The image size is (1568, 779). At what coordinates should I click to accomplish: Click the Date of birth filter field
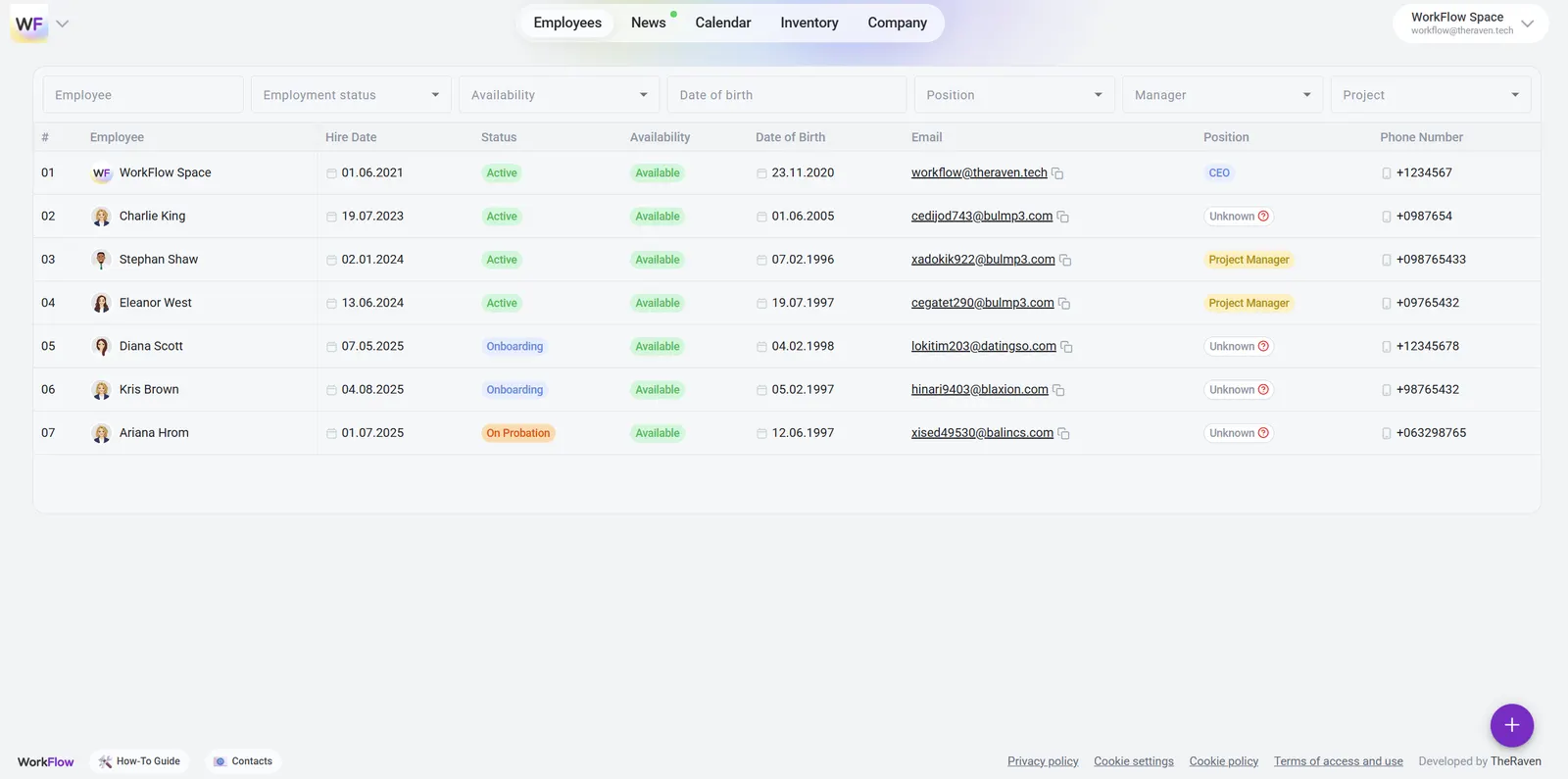787,95
